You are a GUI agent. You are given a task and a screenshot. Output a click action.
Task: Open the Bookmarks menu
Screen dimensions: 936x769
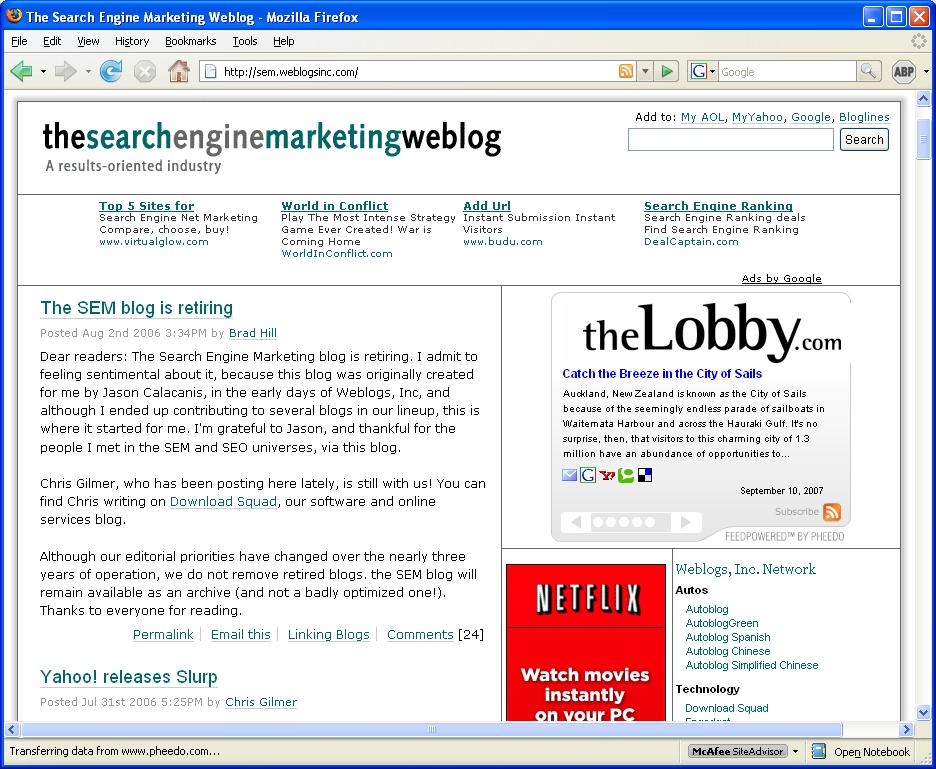tap(190, 41)
